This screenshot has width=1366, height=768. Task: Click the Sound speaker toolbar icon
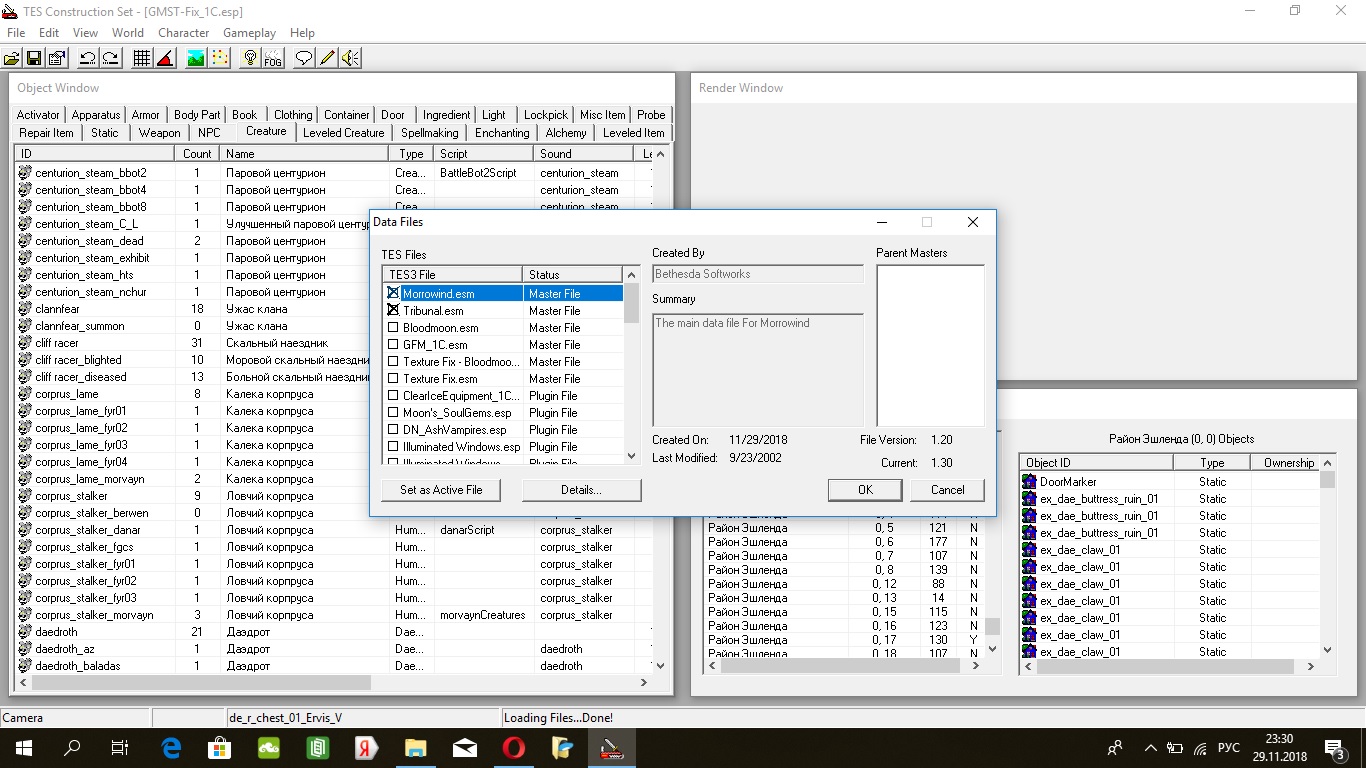pos(350,58)
